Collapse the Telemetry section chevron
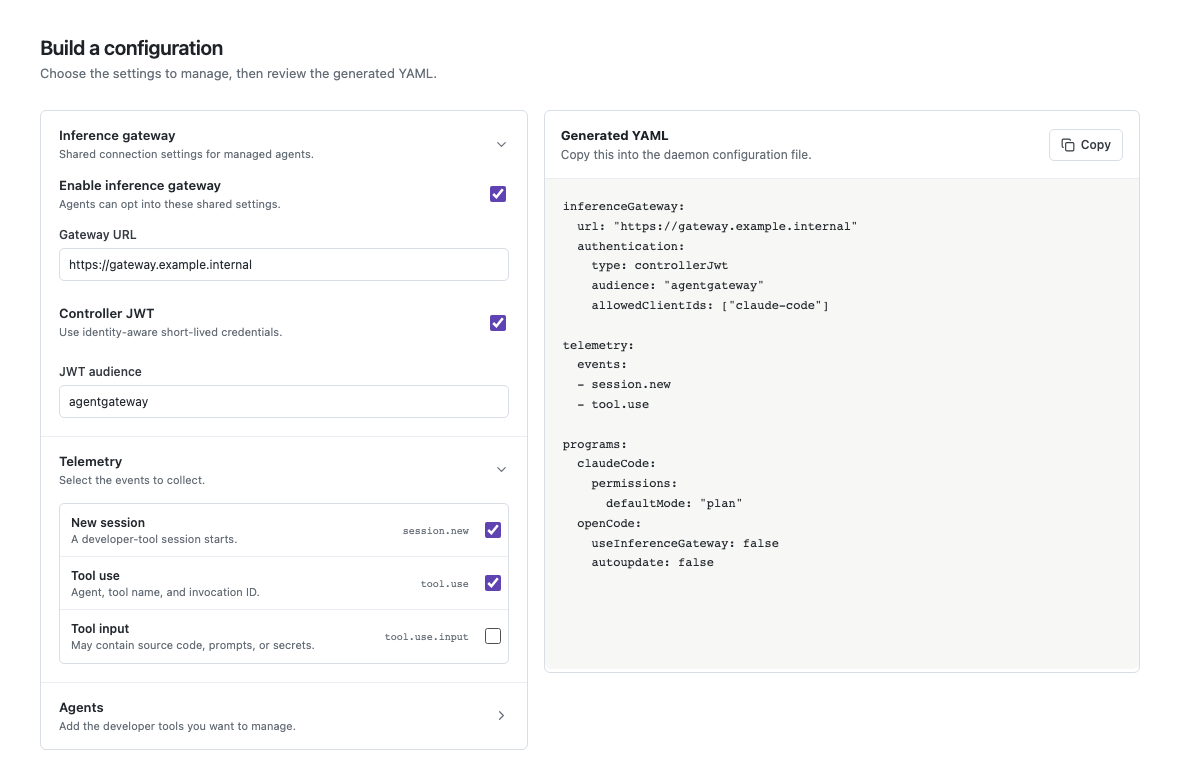The width and height of the screenshot is (1180, 769). (x=501, y=470)
